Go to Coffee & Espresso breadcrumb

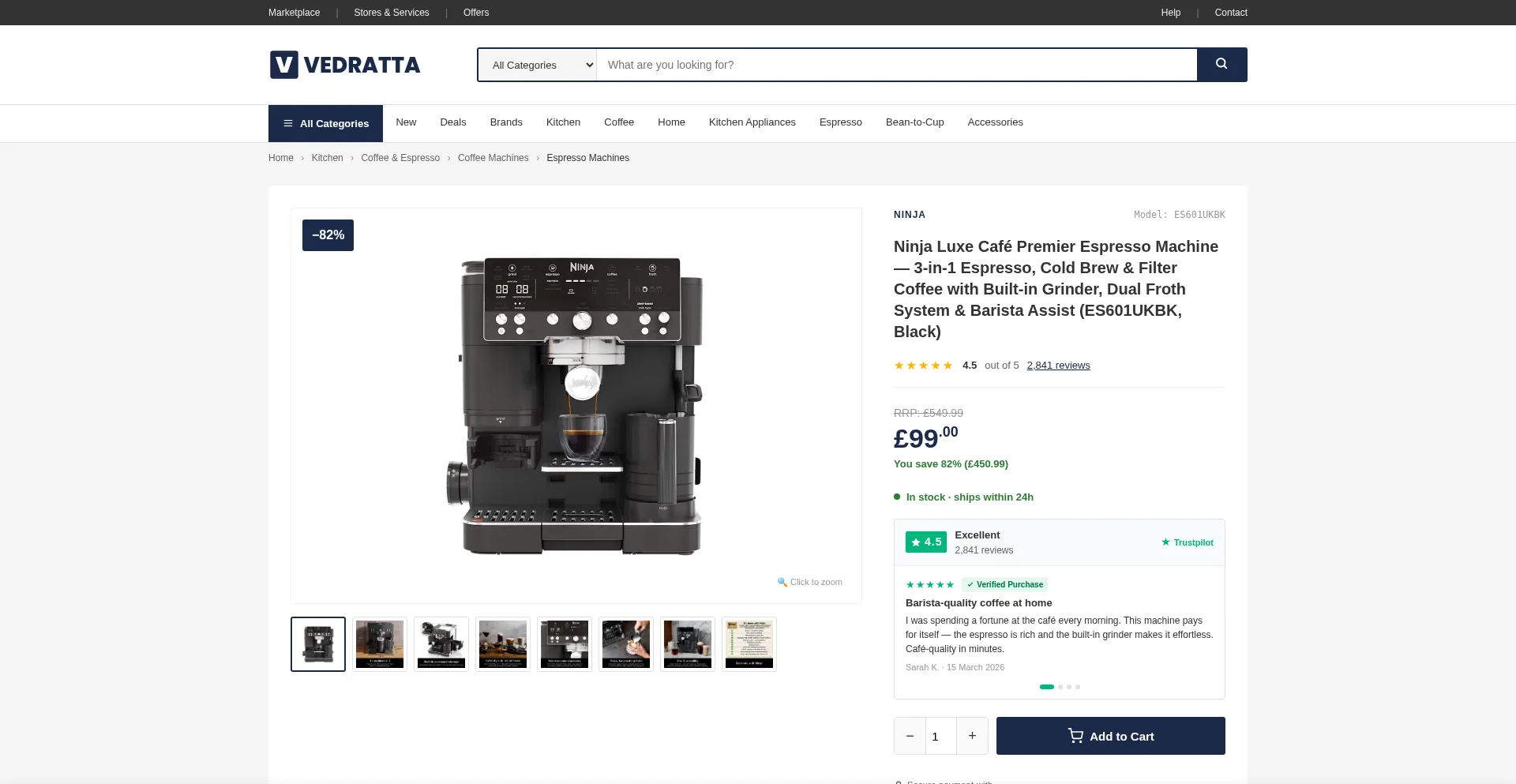point(400,158)
